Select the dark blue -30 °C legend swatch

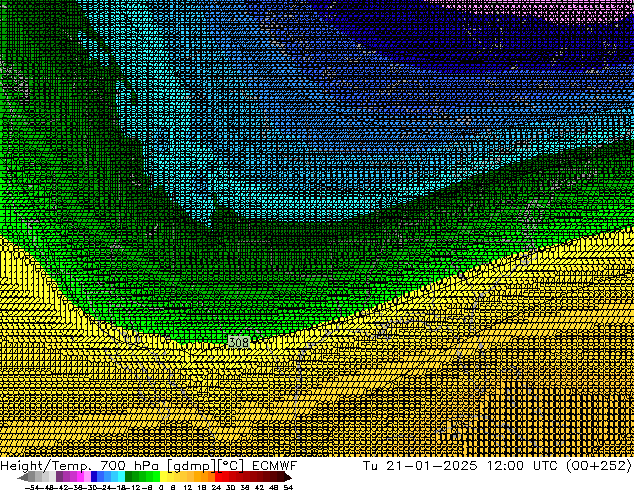[94, 477]
